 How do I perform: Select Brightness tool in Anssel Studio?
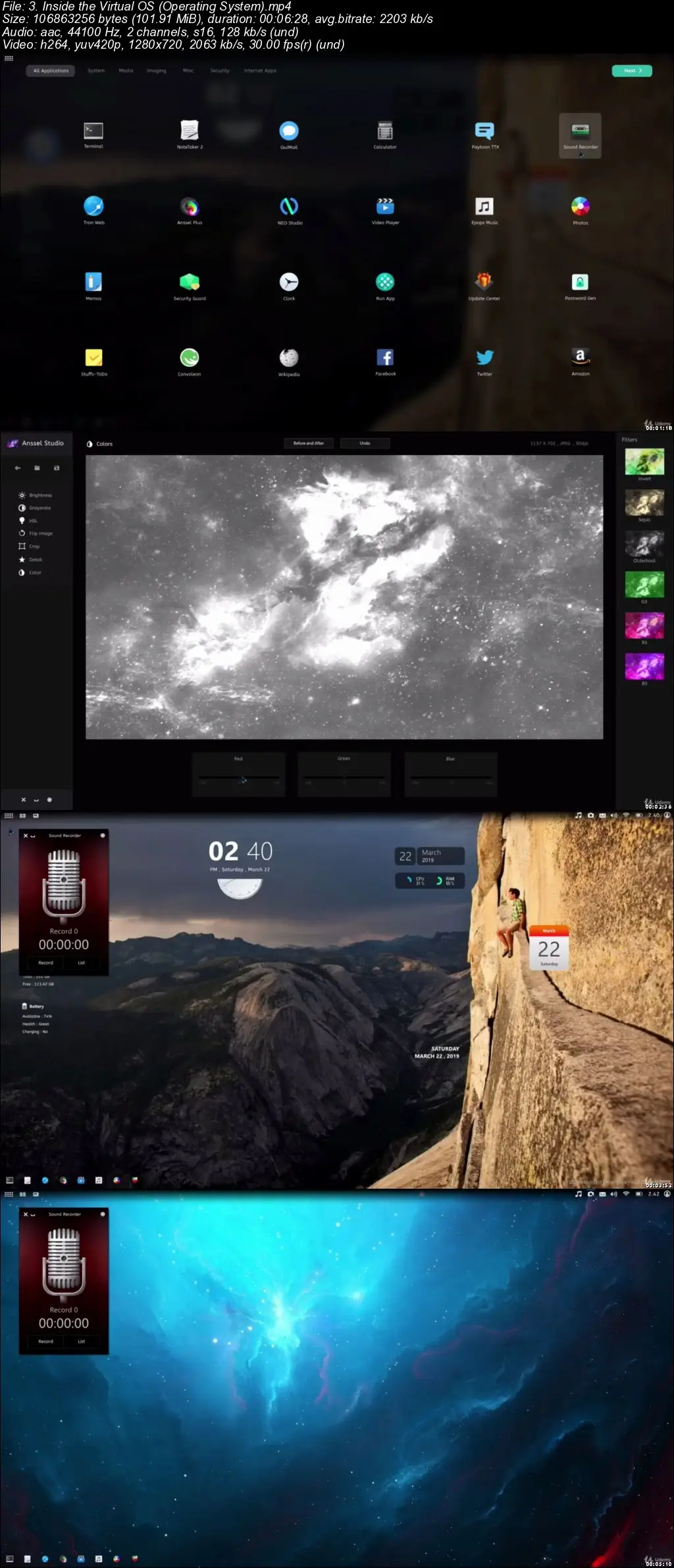(x=36, y=495)
